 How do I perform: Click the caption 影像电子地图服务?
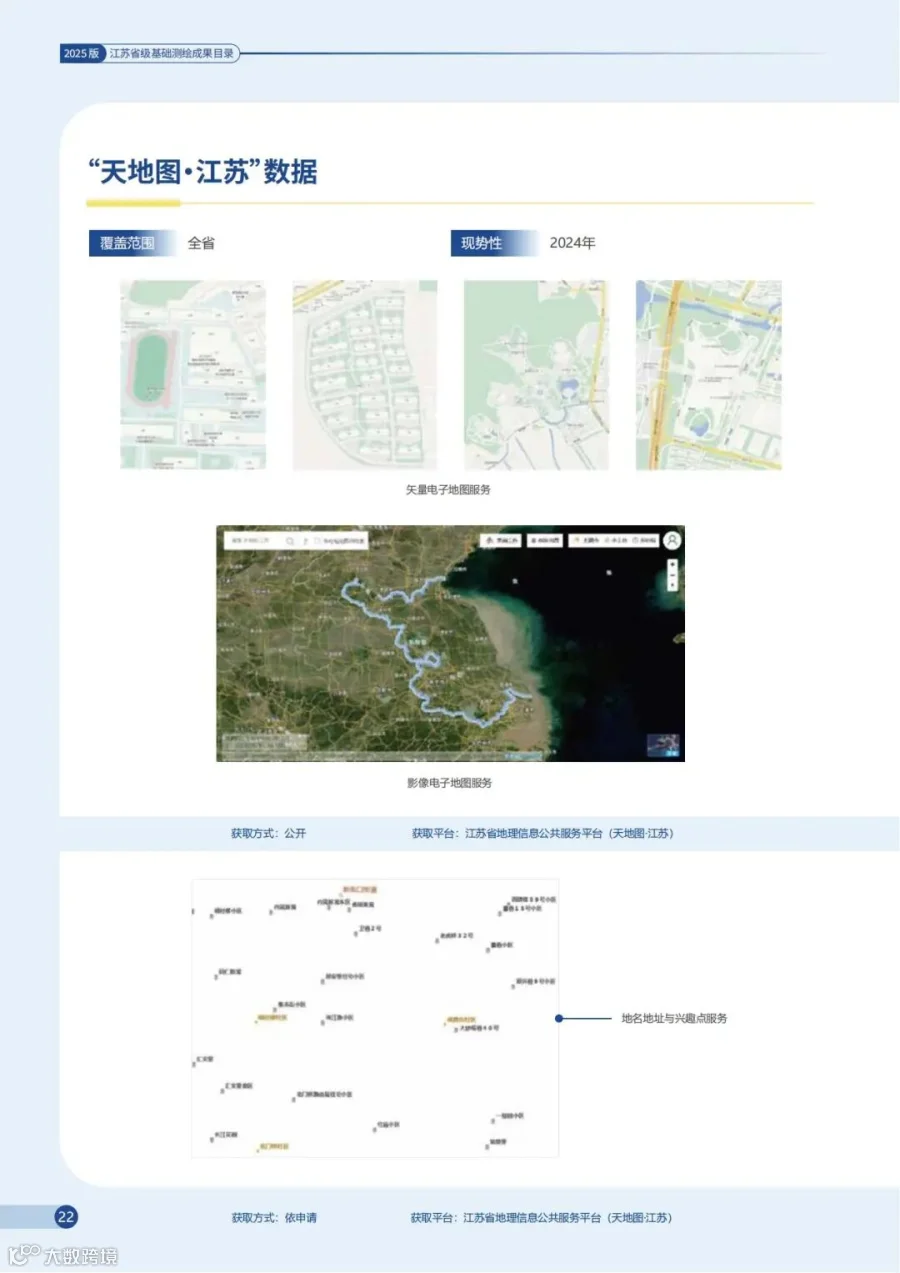point(450,783)
